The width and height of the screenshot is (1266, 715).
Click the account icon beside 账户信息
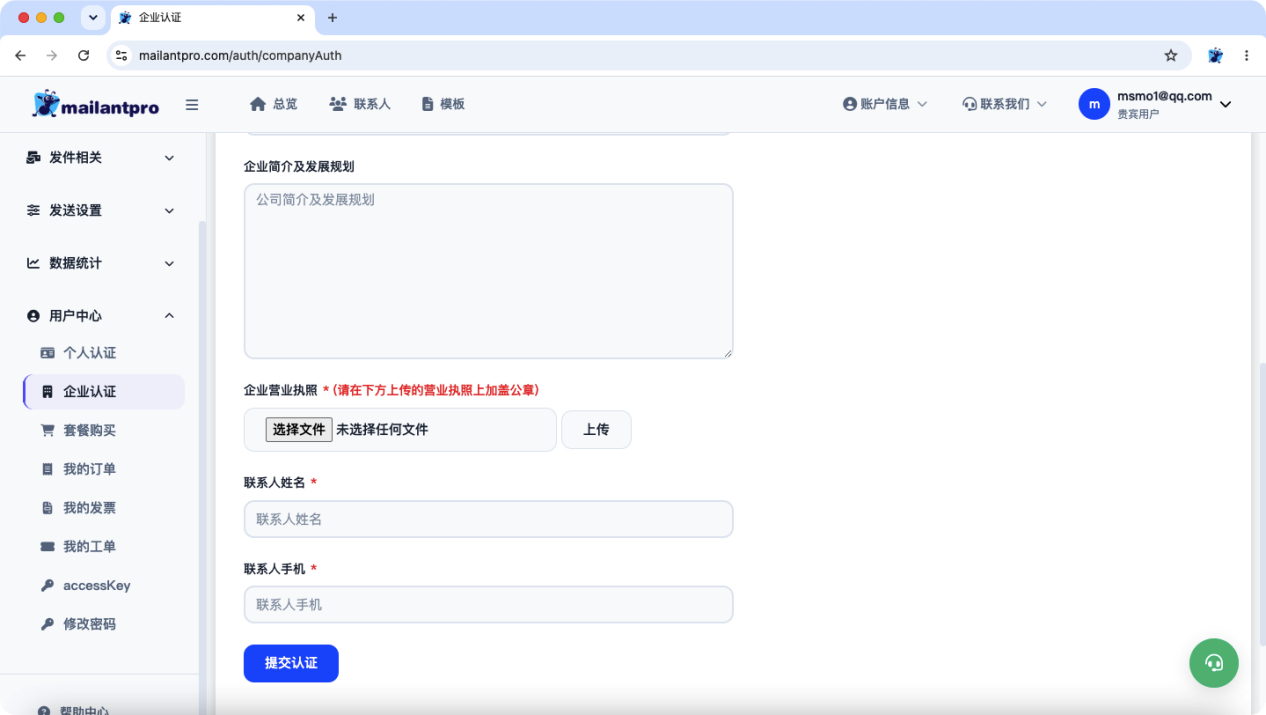[x=850, y=104]
